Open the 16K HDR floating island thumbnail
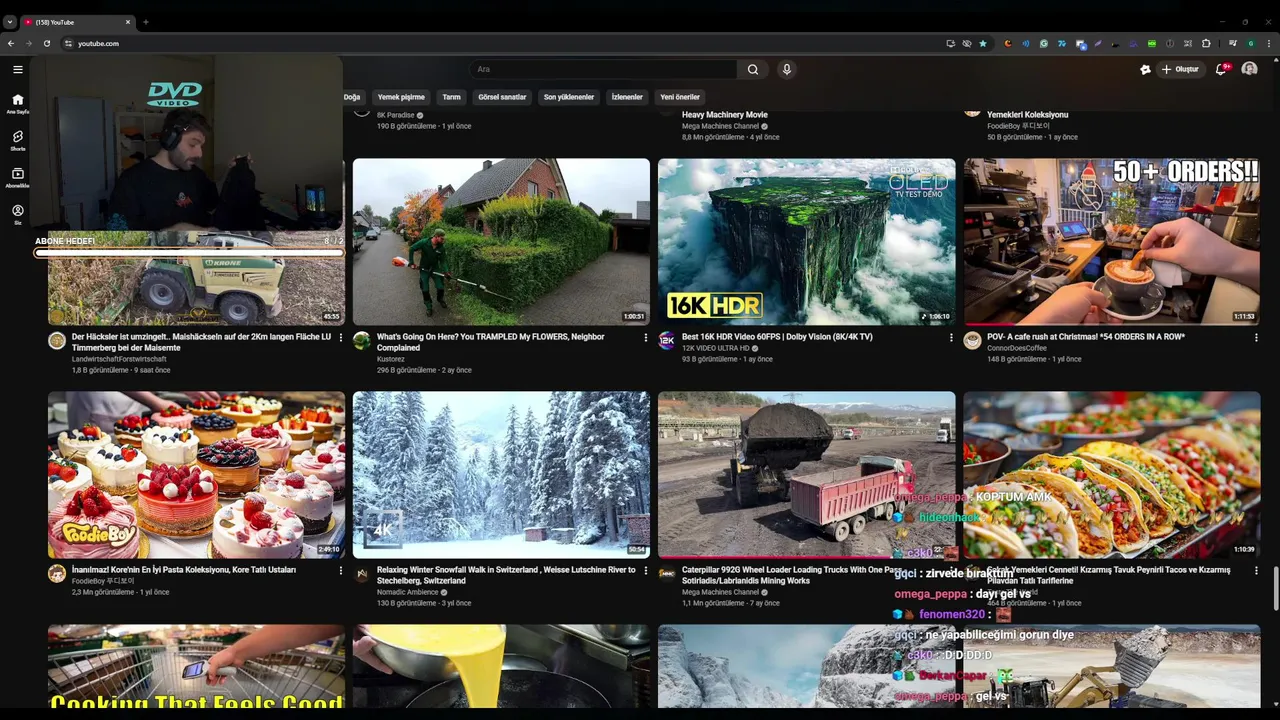1280x720 pixels. click(806, 241)
